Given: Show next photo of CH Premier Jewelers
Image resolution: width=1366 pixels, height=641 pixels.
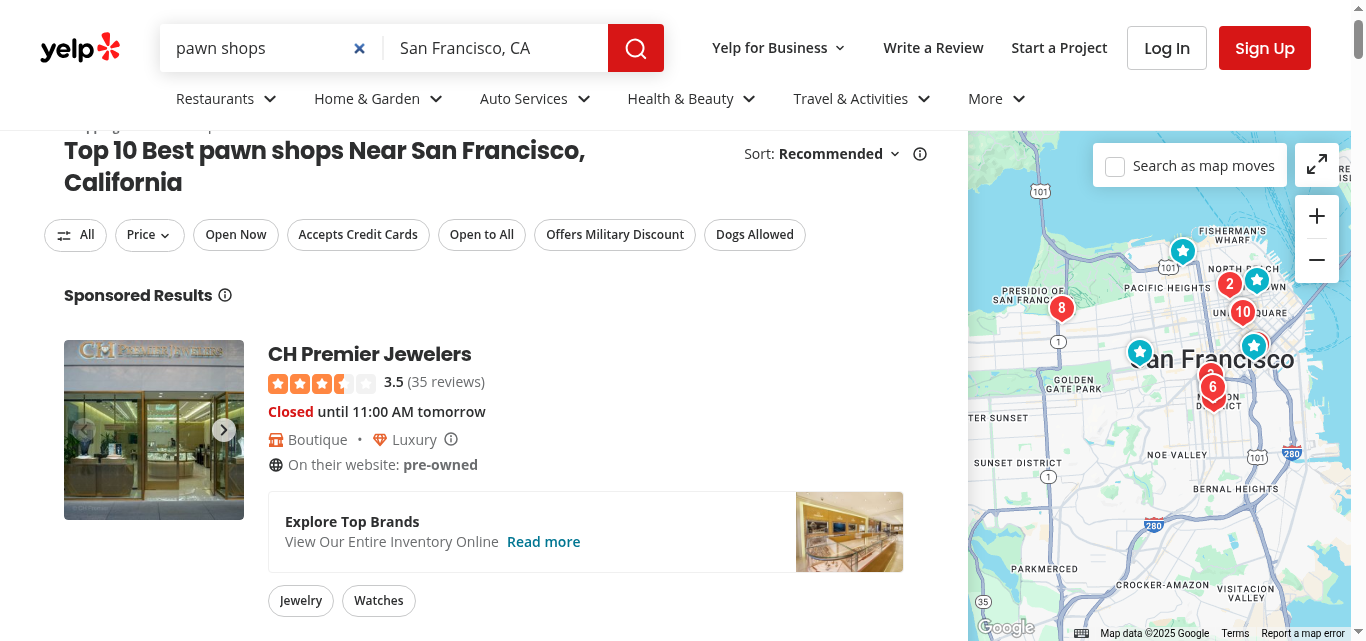Looking at the screenshot, I should point(224,430).
